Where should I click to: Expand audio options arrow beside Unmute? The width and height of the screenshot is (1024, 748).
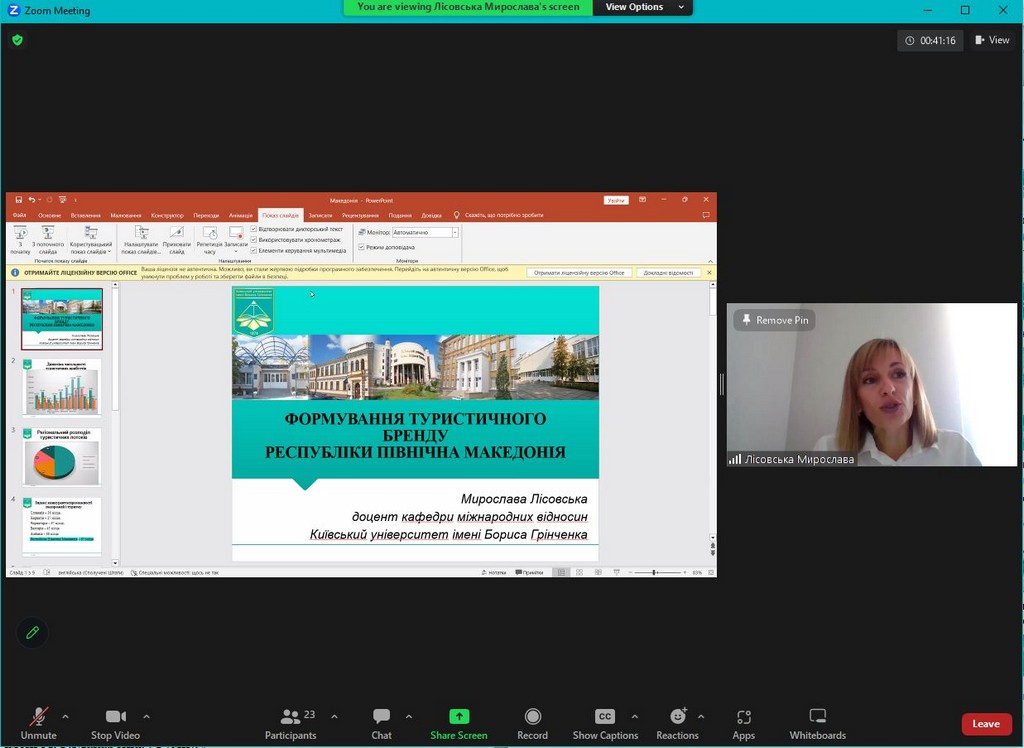[66, 717]
